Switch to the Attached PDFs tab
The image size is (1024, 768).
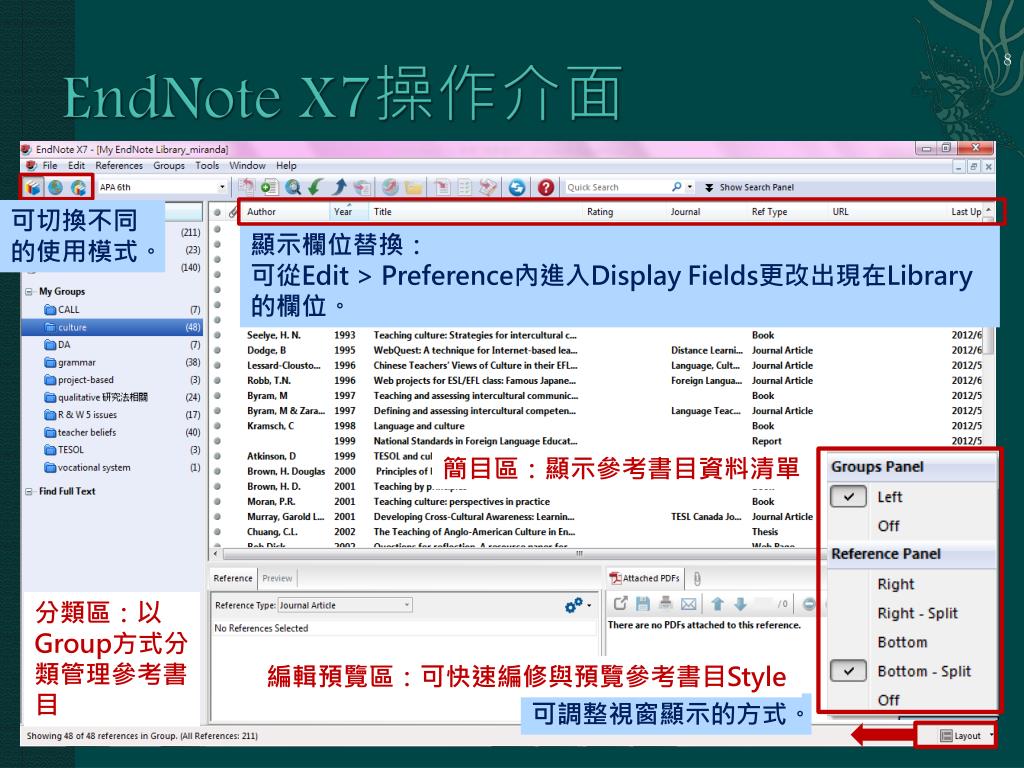pyautogui.click(x=645, y=578)
